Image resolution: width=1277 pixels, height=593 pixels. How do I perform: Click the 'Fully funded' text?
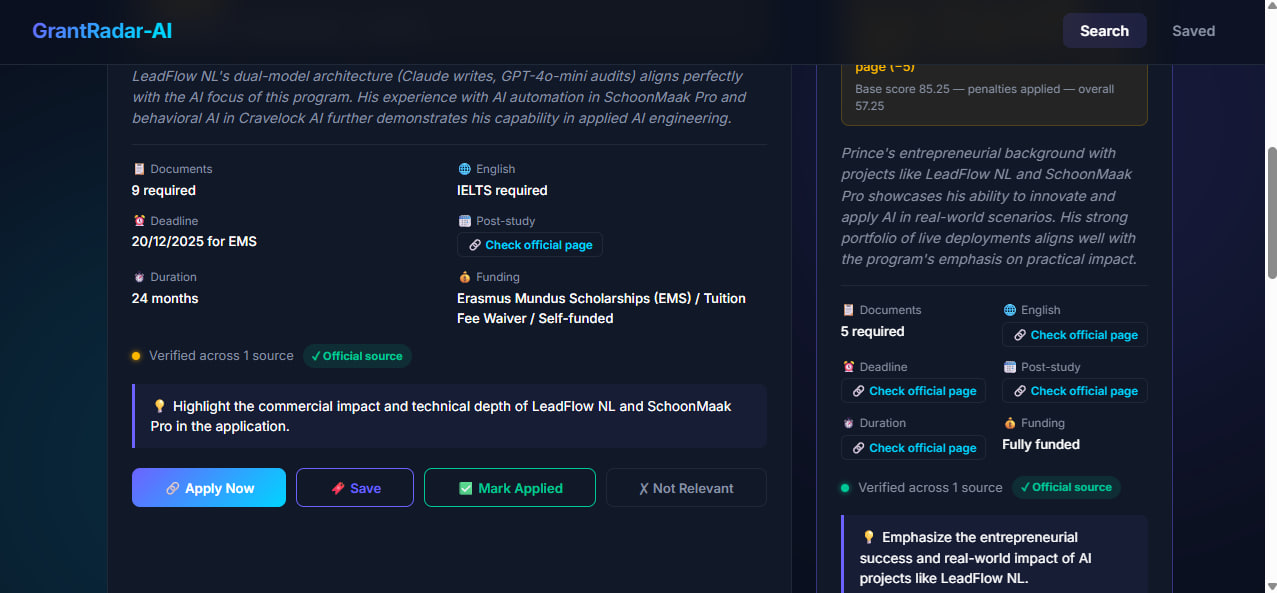pos(1041,444)
